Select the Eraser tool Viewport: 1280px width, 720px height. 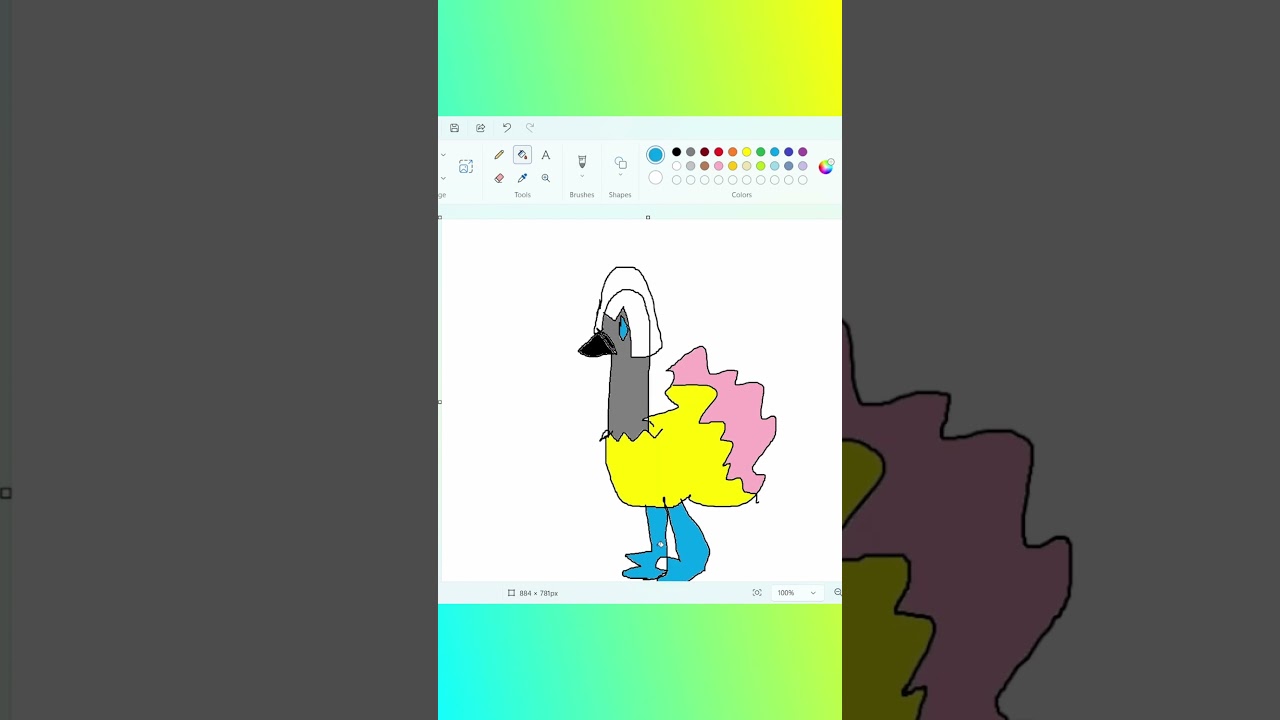(x=499, y=178)
